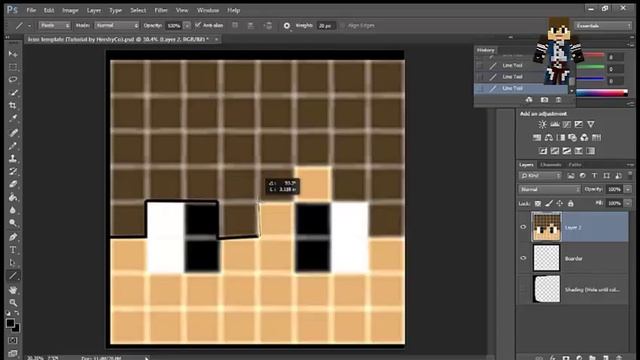This screenshot has width=640, height=360.
Task: Add a Color Balance adjustment
Action: 549,138
